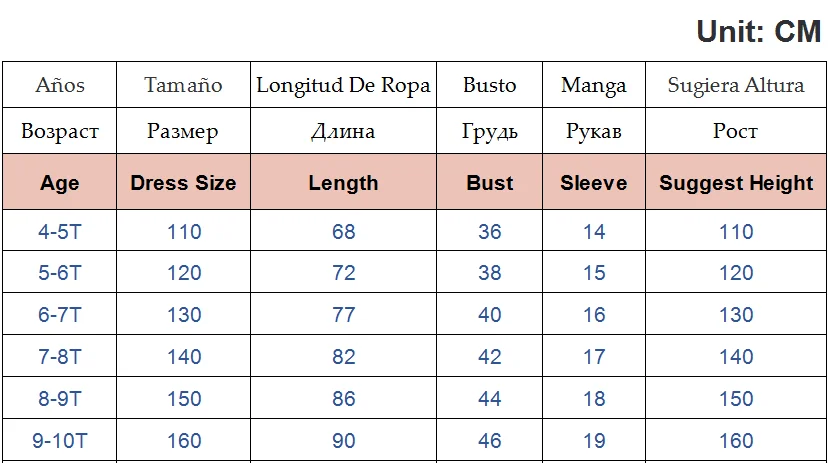Click the Spanish 'Sugiera Altura' cell
This screenshot has width=830, height=463.
pos(736,85)
